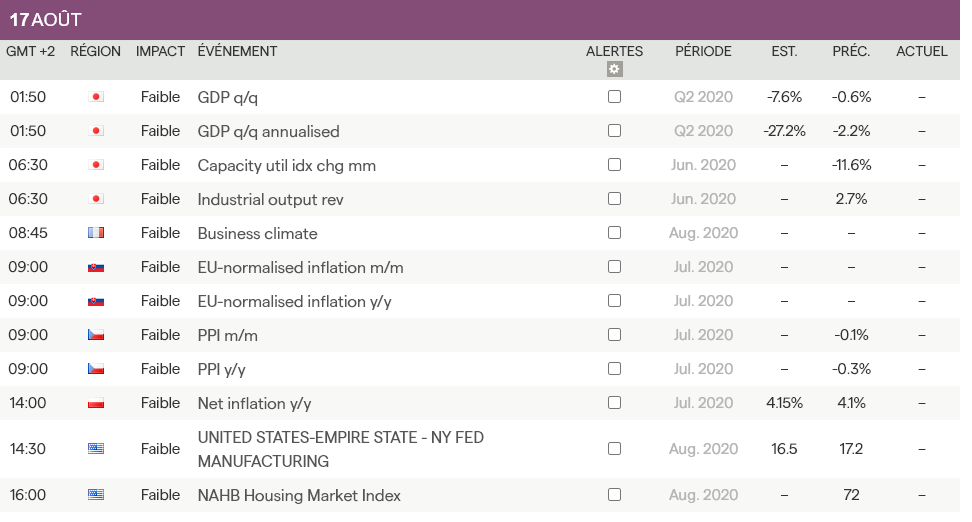This screenshot has width=972, height=522.
Task: Open the alerts settings gear icon
Action: coord(614,69)
